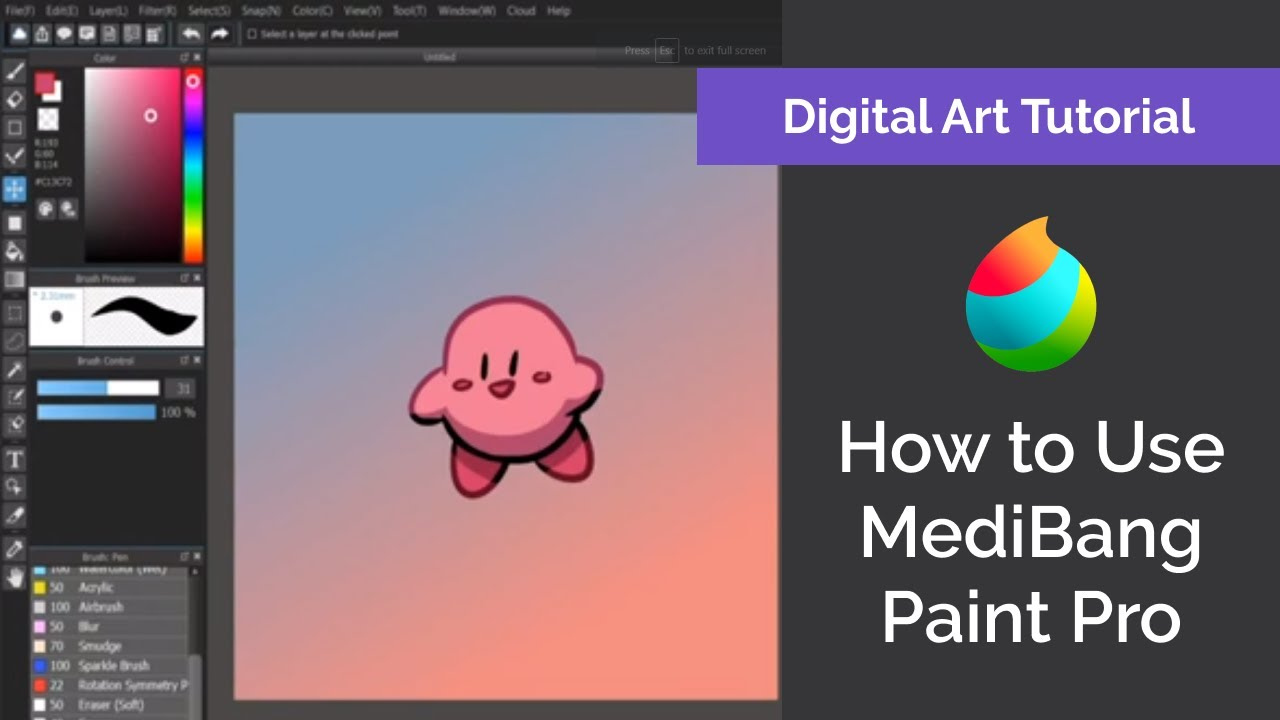Screen dimensions: 1280x720
Task: Select the Sparkle Brush
Action: tap(109, 666)
